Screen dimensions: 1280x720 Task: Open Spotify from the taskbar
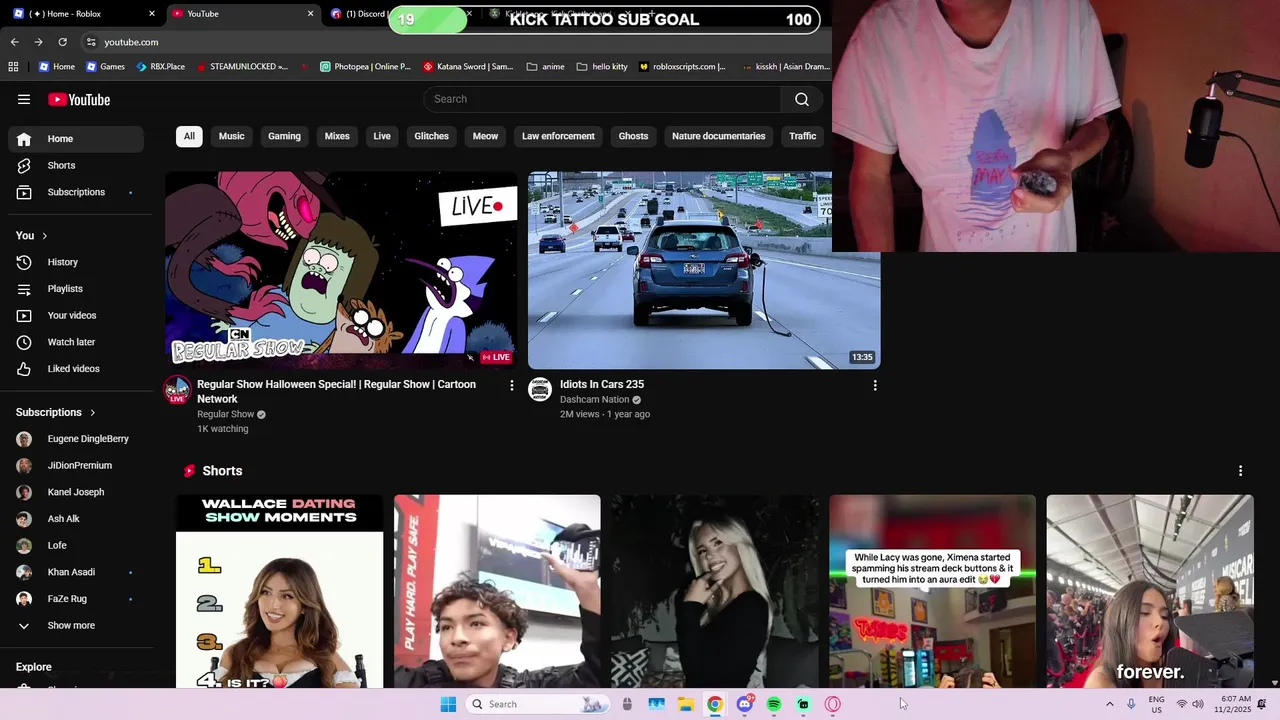coord(774,704)
